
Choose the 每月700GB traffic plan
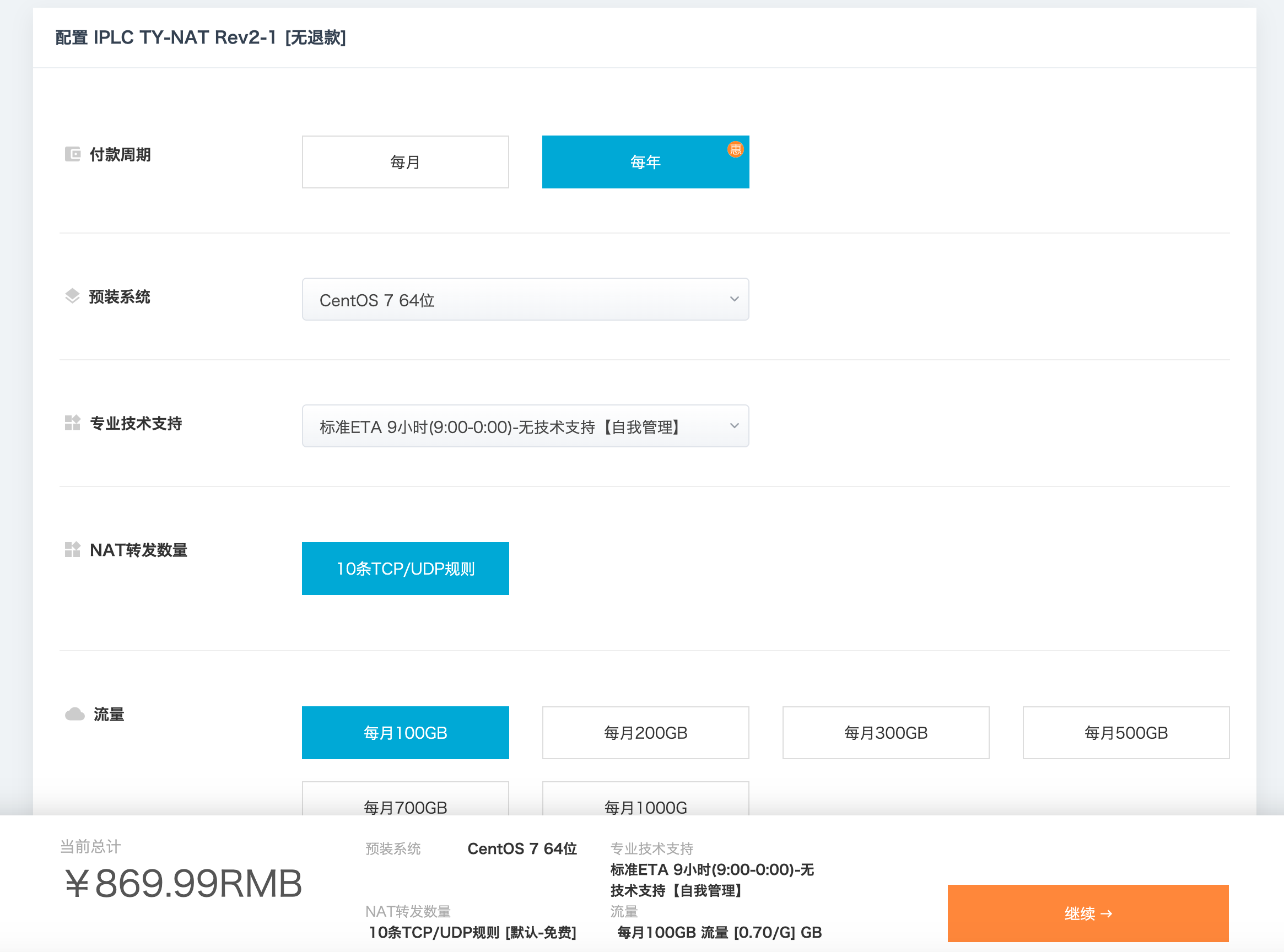405,799
